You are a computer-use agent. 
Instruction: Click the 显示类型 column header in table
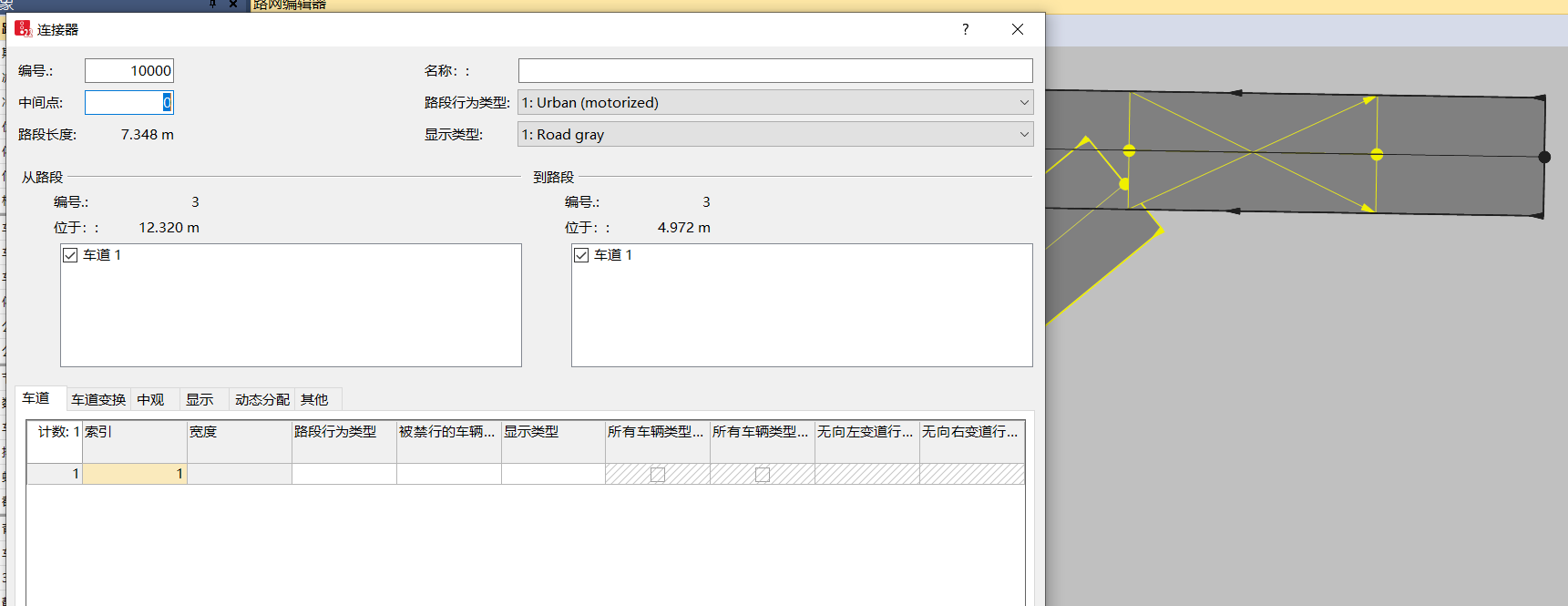pos(553,442)
